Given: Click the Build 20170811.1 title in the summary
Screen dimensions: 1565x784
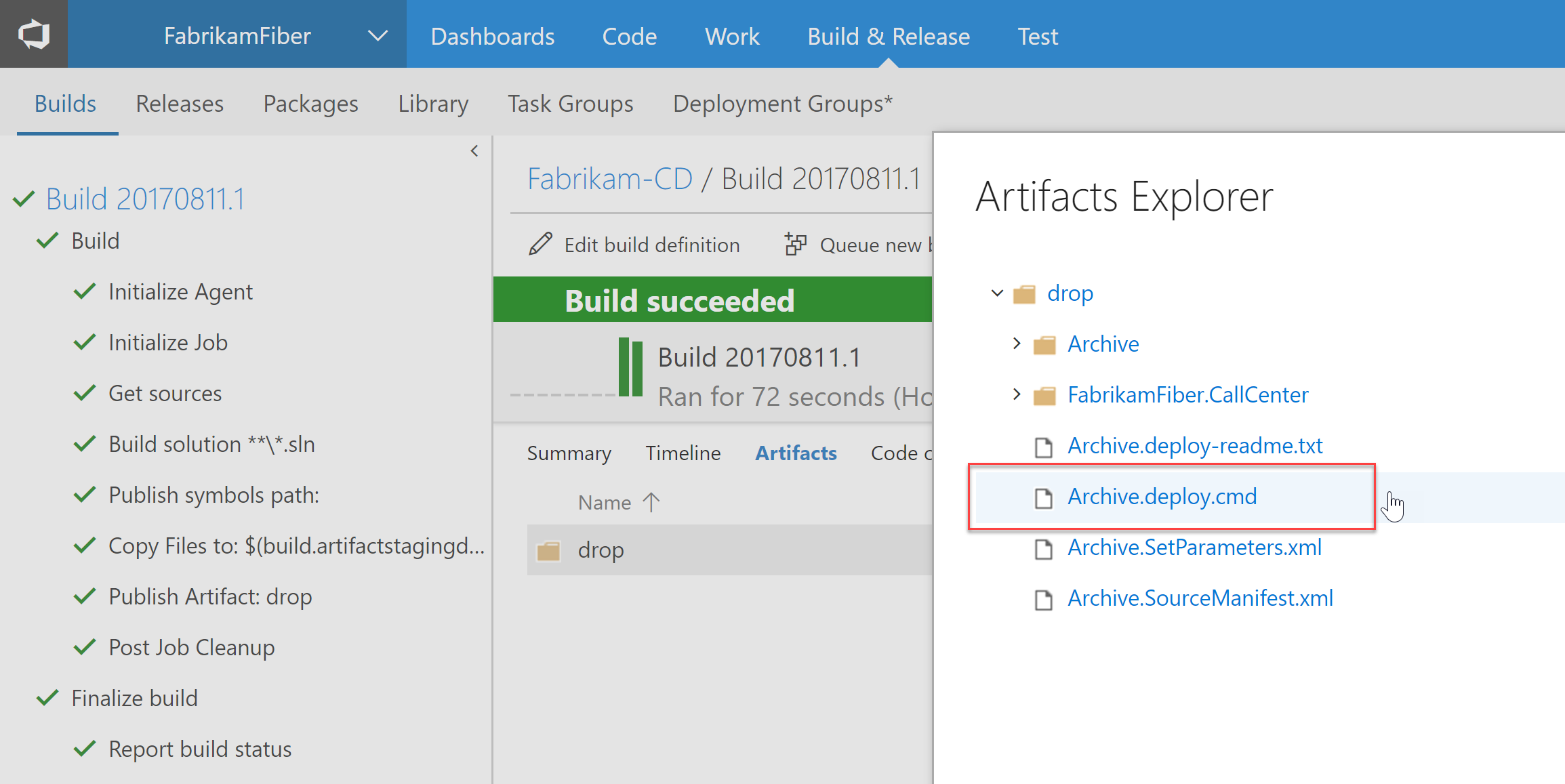Looking at the screenshot, I should [759, 358].
